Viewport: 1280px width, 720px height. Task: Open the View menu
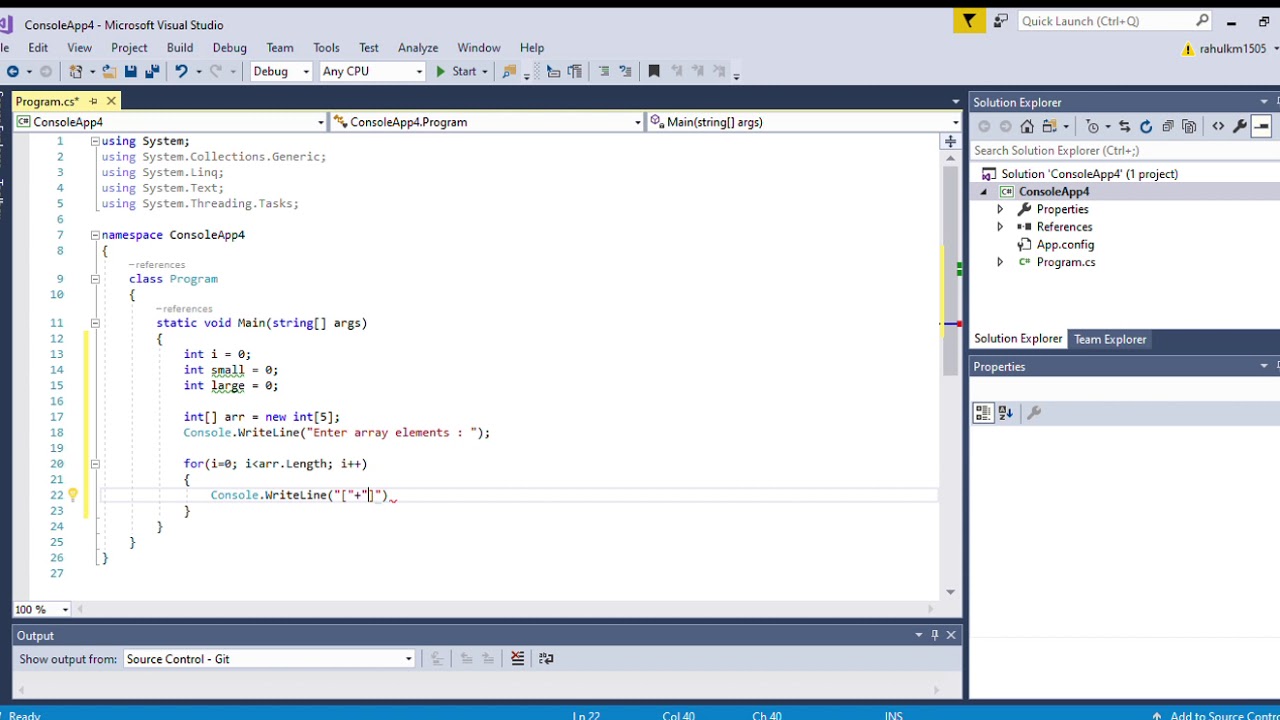(x=79, y=47)
